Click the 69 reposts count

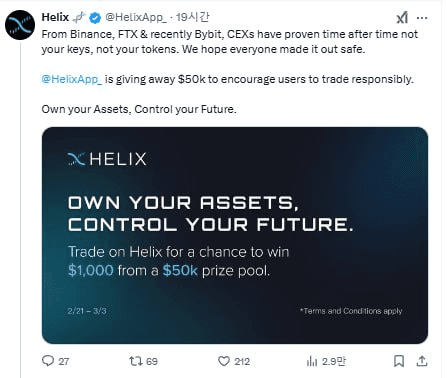click(x=152, y=361)
